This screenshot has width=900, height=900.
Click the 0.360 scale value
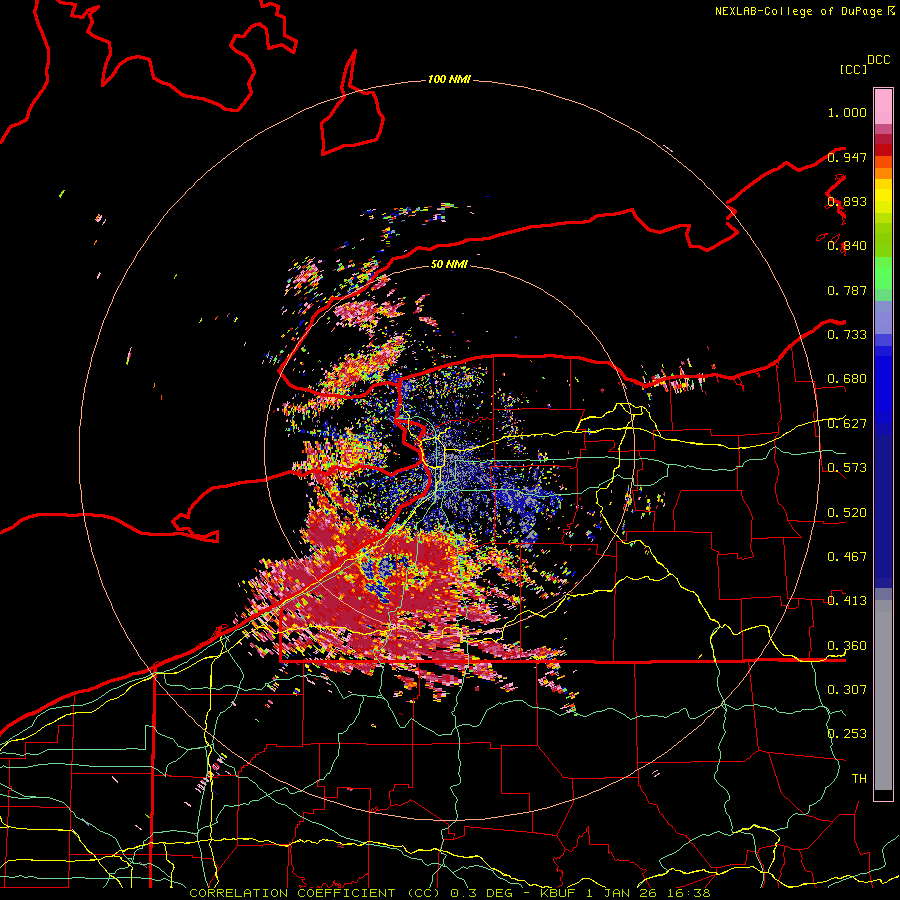[x=847, y=646]
